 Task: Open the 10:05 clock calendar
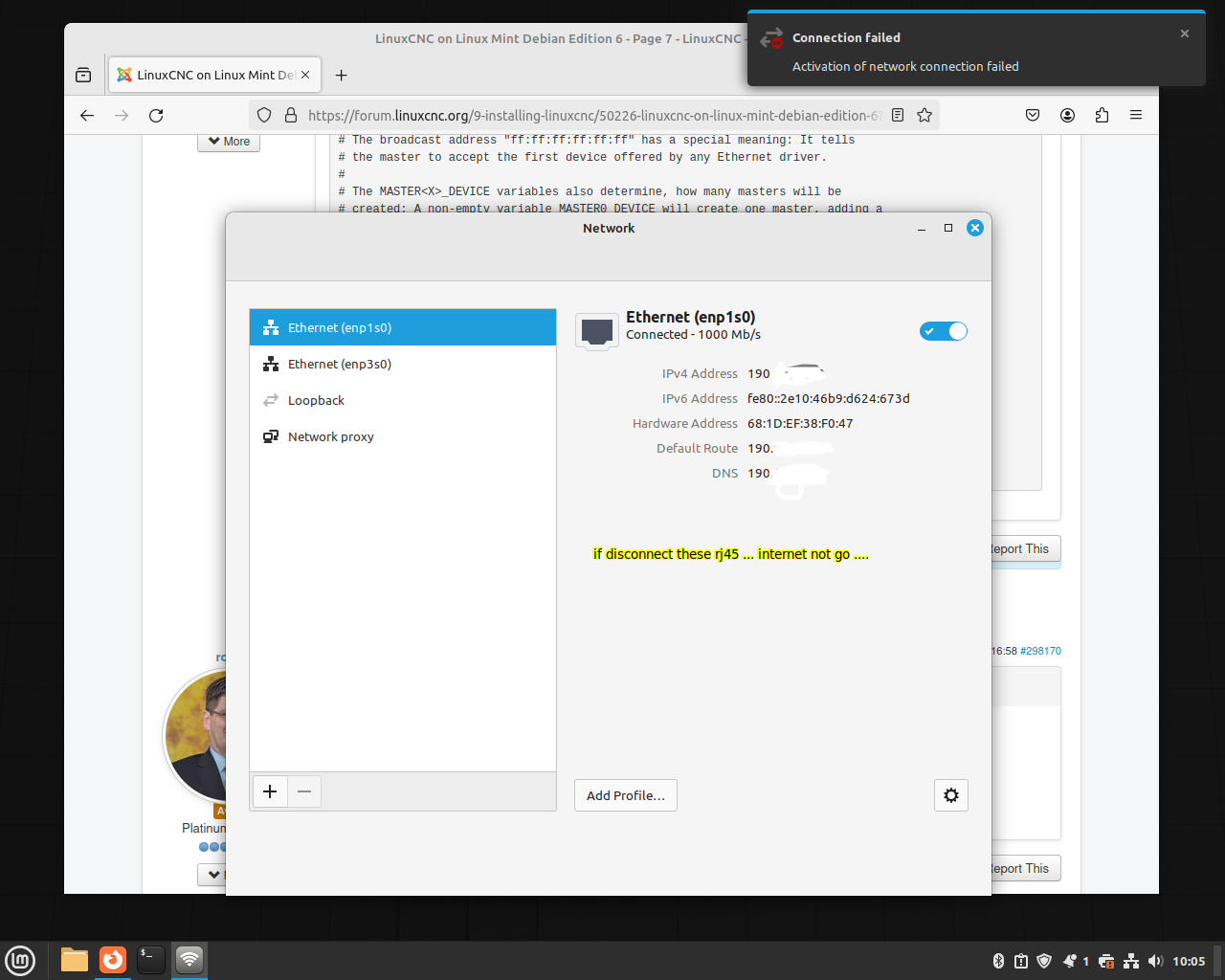click(x=1189, y=961)
